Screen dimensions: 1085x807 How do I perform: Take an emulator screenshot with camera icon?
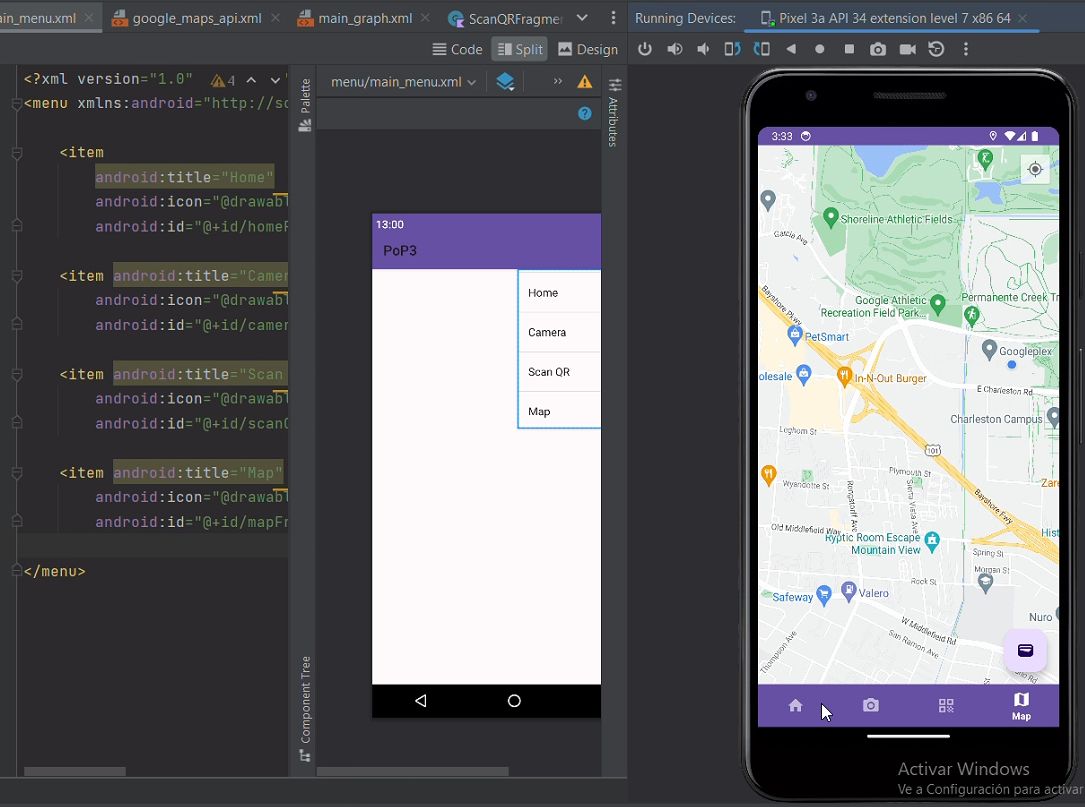pyautogui.click(x=878, y=49)
